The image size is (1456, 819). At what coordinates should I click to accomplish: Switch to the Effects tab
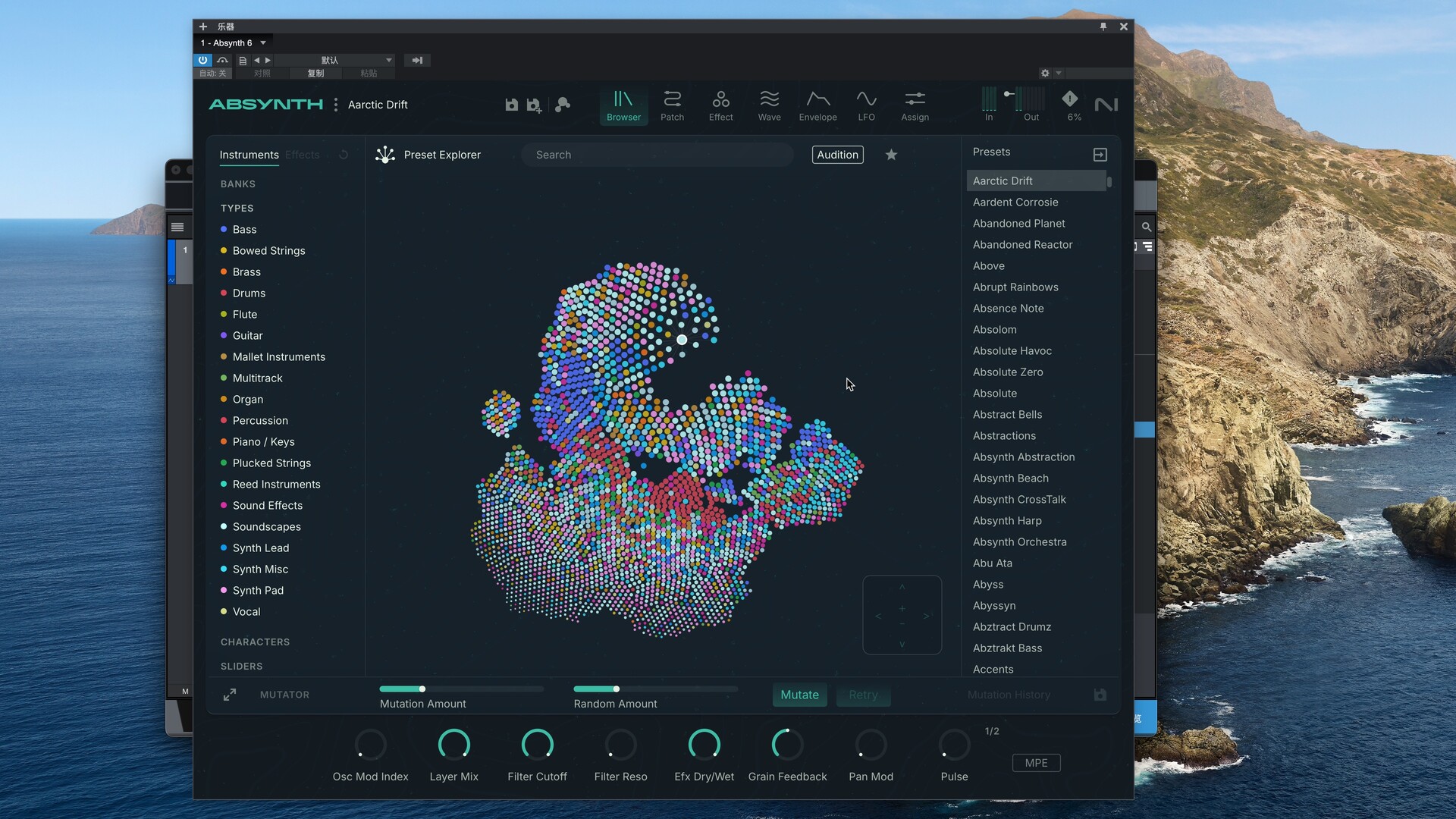(x=303, y=155)
